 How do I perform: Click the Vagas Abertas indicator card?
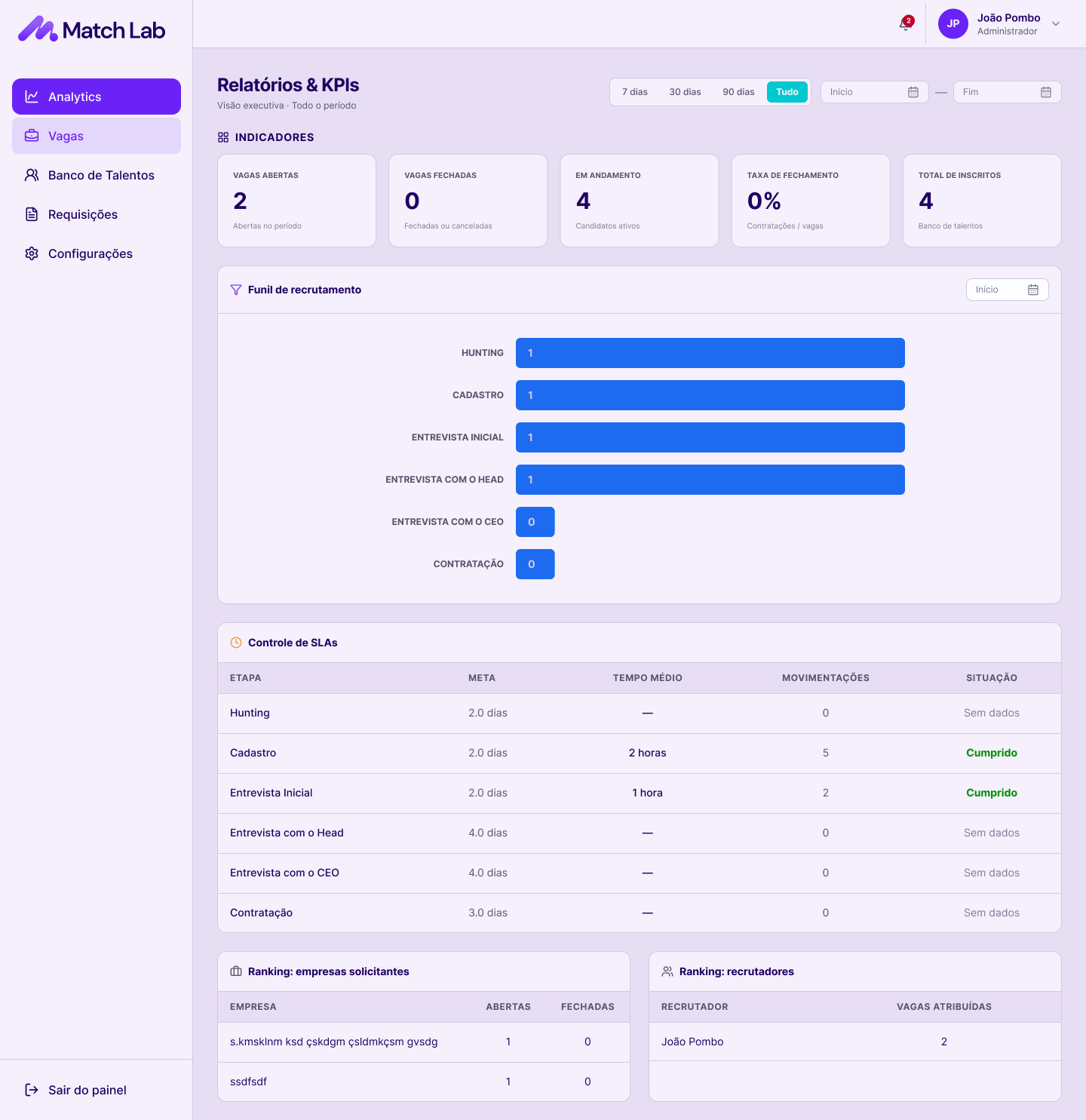pos(296,201)
